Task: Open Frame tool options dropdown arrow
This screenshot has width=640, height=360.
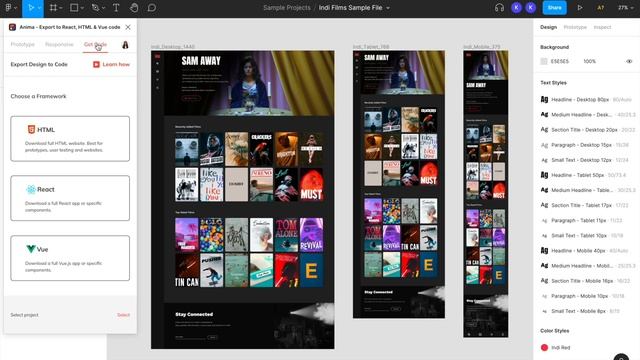Action: (x=61, y=8)
